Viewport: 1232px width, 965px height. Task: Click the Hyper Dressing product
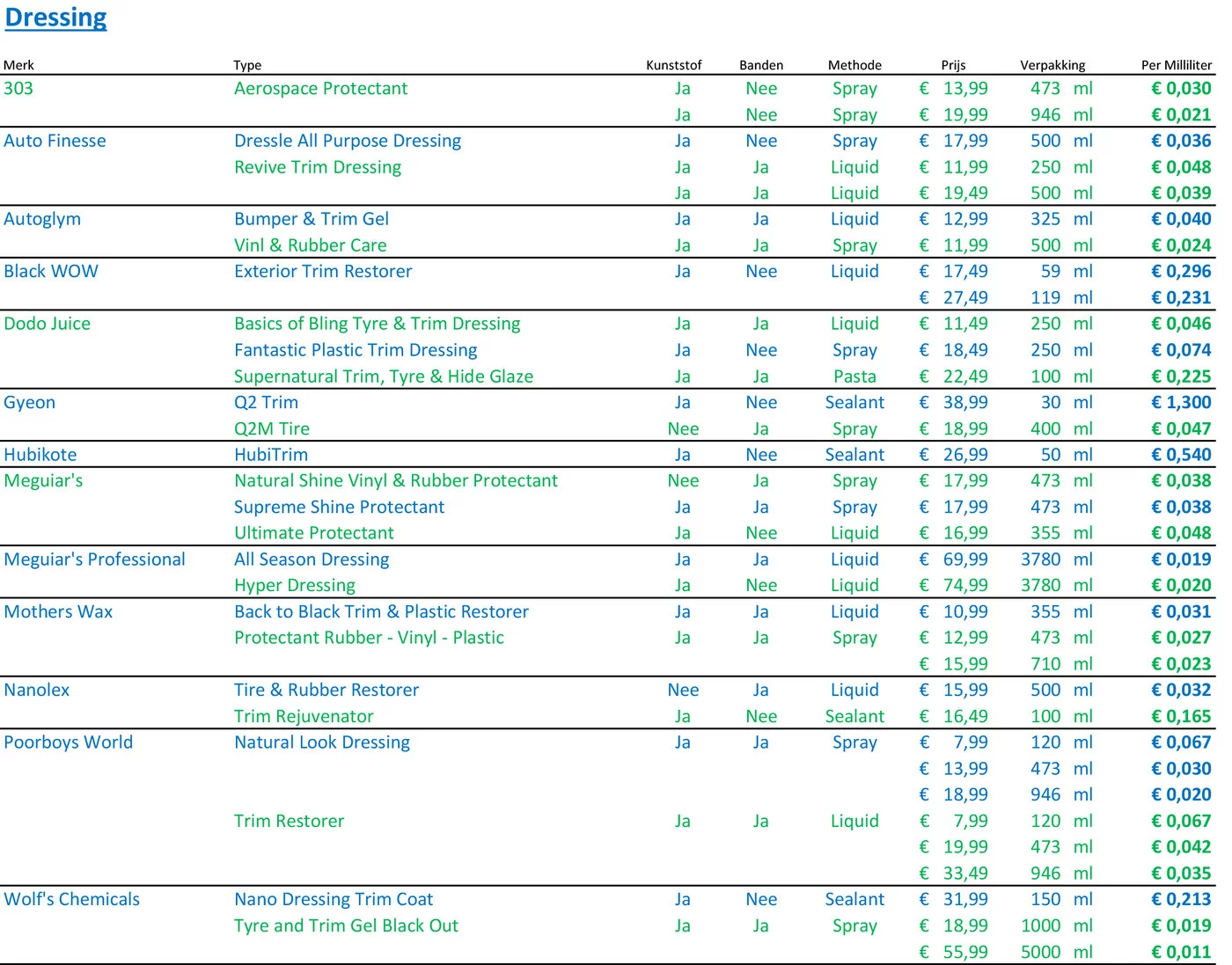click(295, 586)
